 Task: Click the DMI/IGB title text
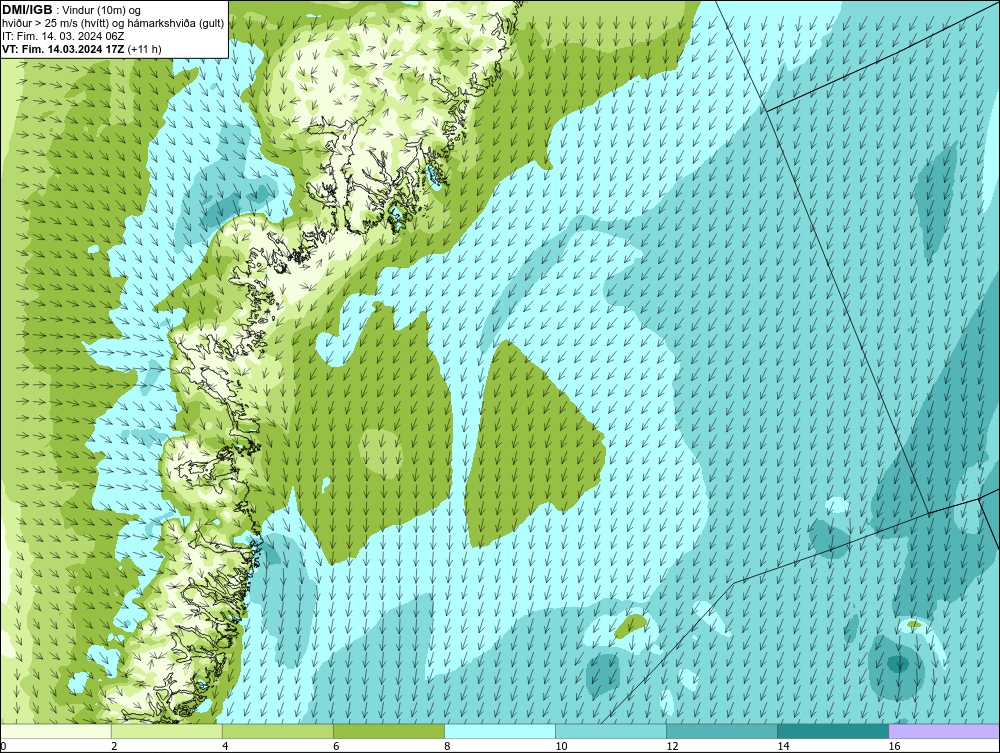coord(27,10)
